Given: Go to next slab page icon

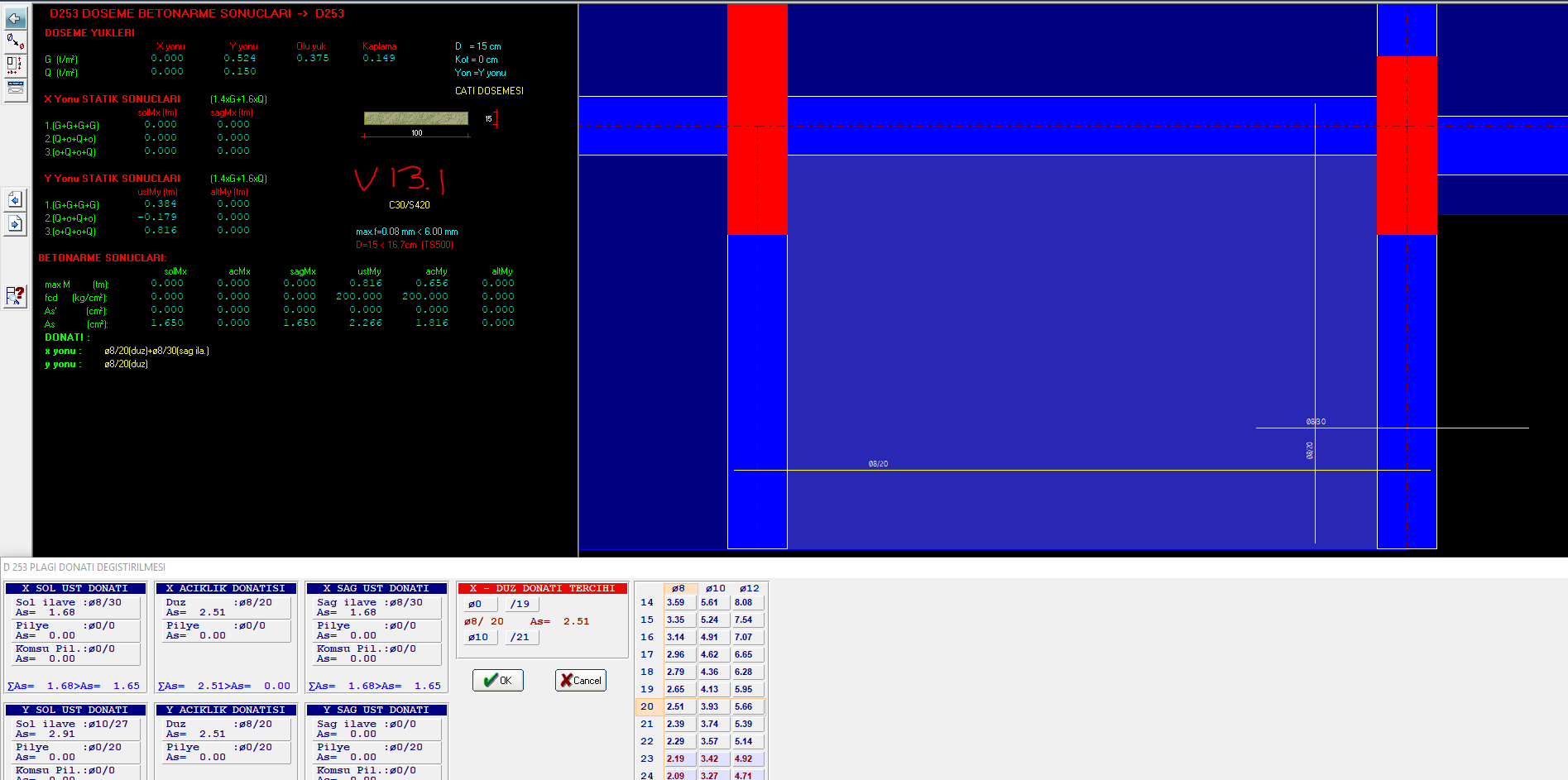Looking at the screenshot, I should click(x=15, y=223).
